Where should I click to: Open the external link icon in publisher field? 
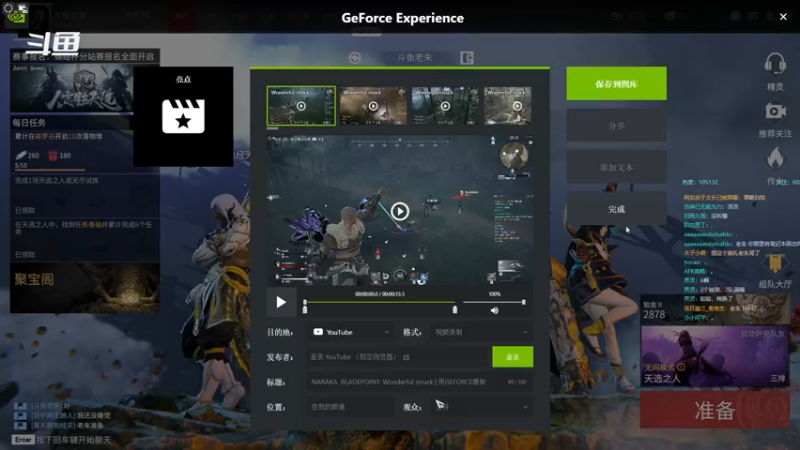pos(406,357)
